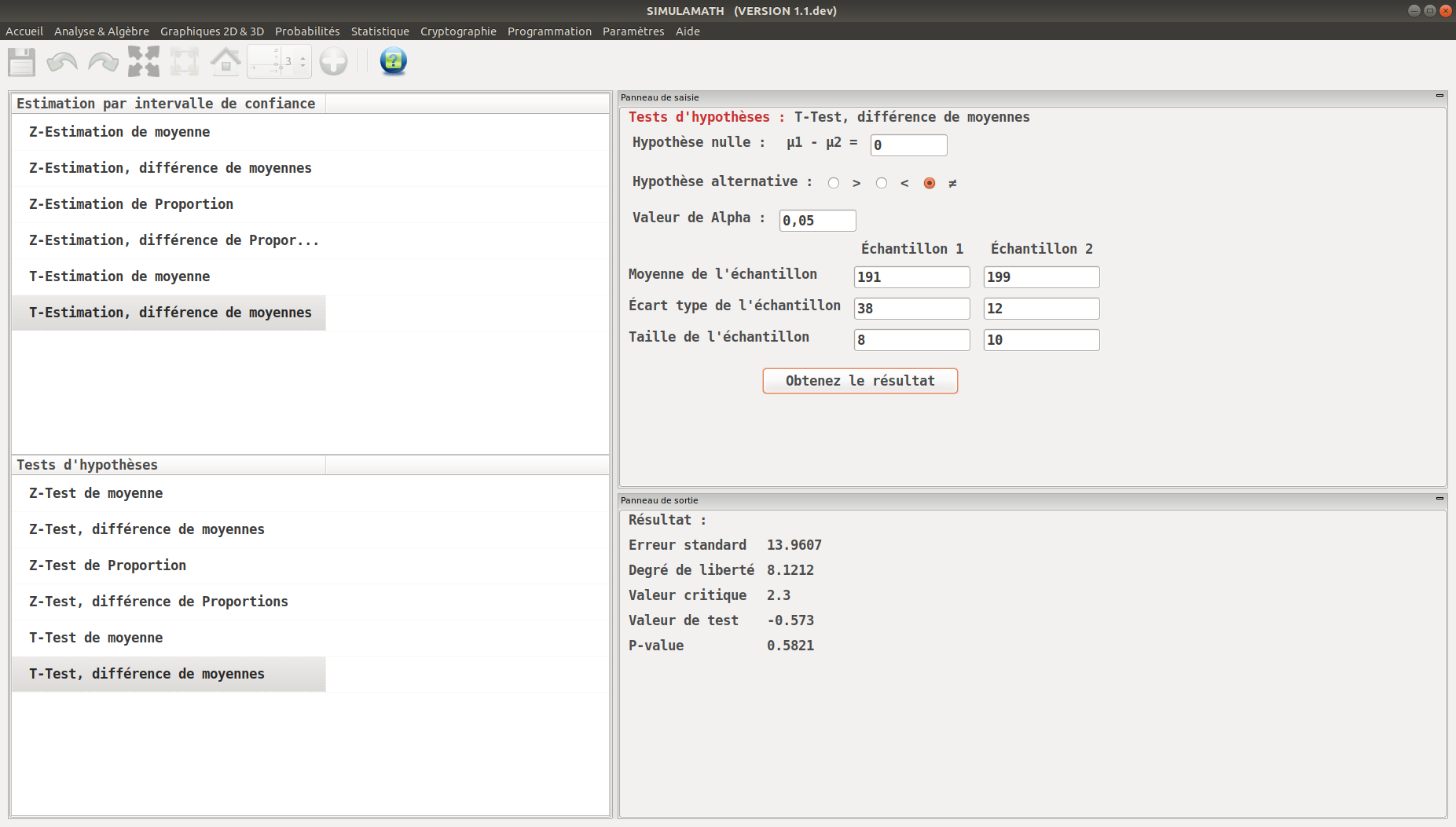
Task: Click sample 2 size field showing 10
Action: [x=1041, y=340]
